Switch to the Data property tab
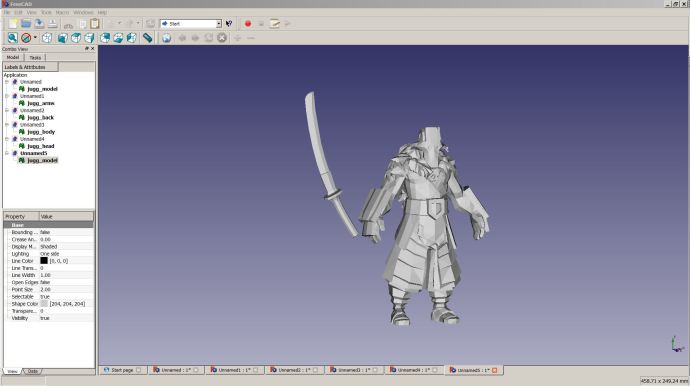 (x=33, y=371)
